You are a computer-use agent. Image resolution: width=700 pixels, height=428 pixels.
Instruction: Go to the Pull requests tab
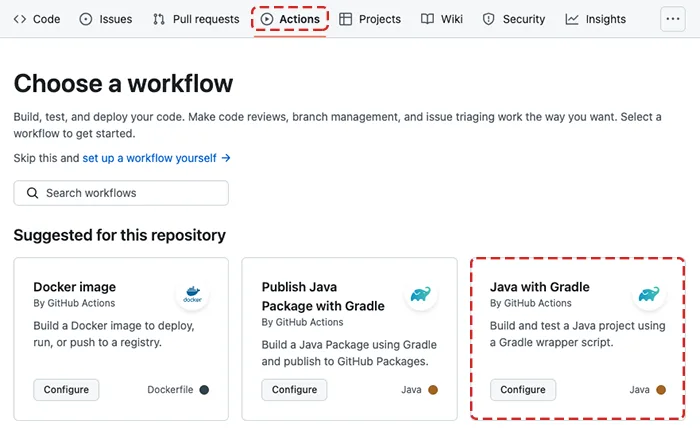pyautogui.click(x=196, y=19)
